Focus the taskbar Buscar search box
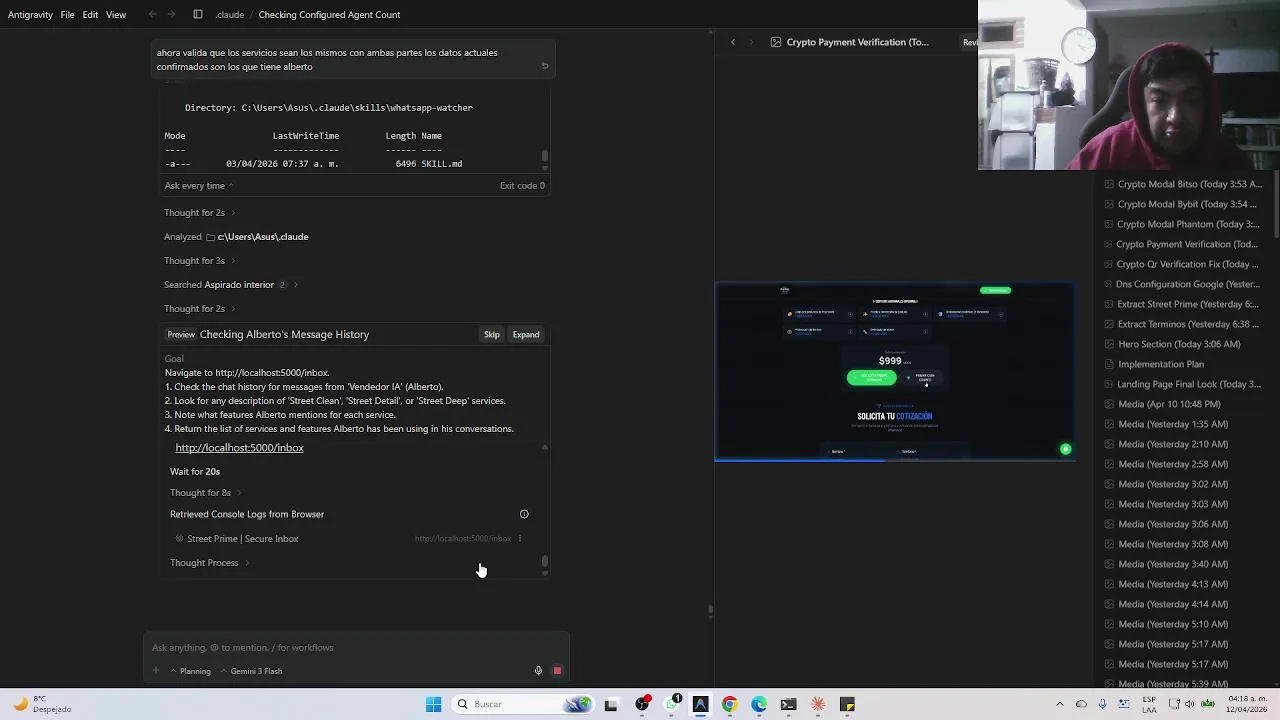The image size is (1280, 720). pos(525,704)
